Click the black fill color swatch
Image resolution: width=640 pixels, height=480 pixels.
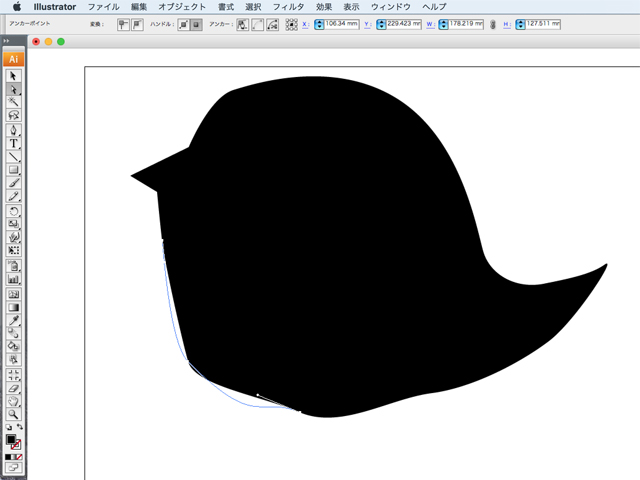[11, 440]
